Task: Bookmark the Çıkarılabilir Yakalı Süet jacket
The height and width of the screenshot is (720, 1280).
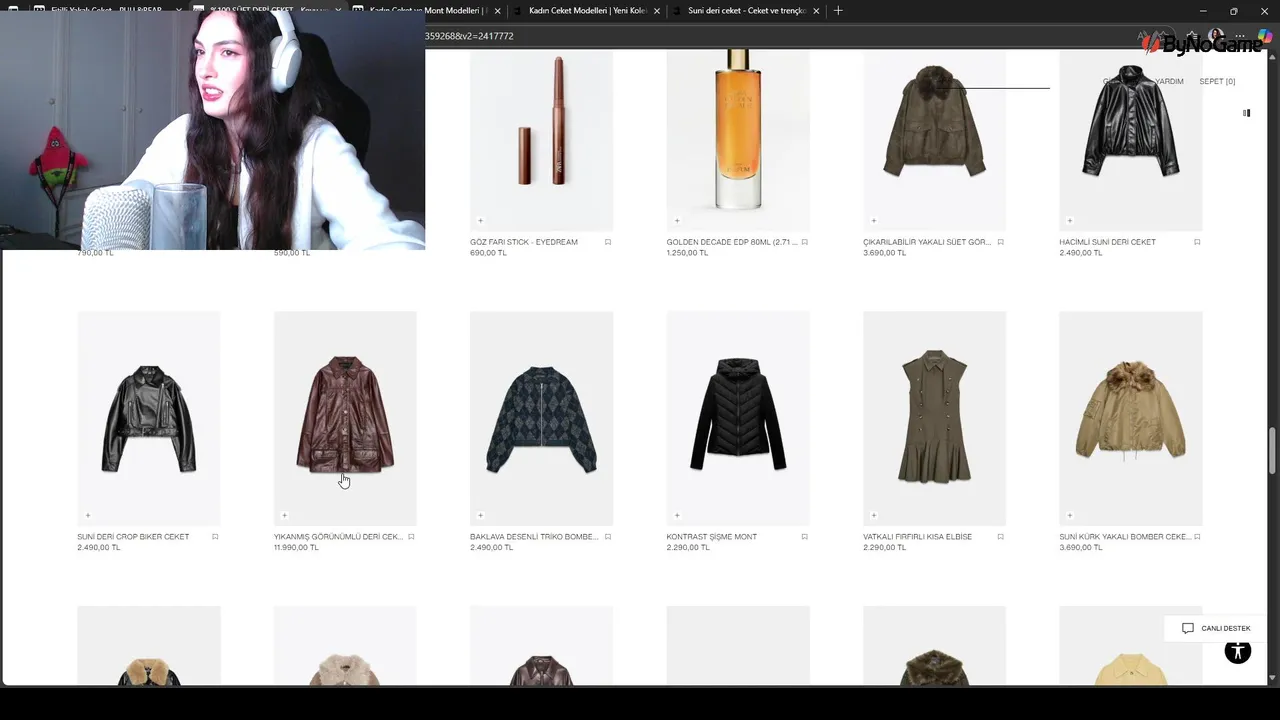Action: coord(1001,242)
